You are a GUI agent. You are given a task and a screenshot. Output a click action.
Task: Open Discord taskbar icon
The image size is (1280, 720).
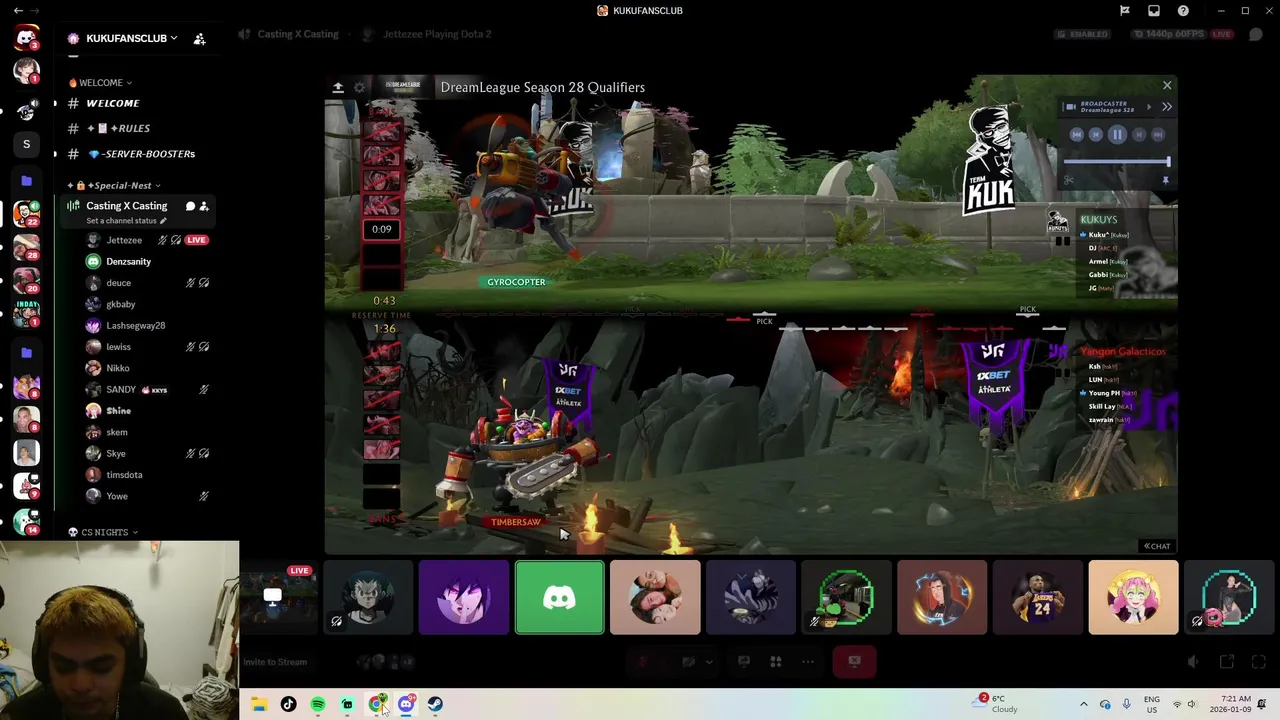click(406, 704)
